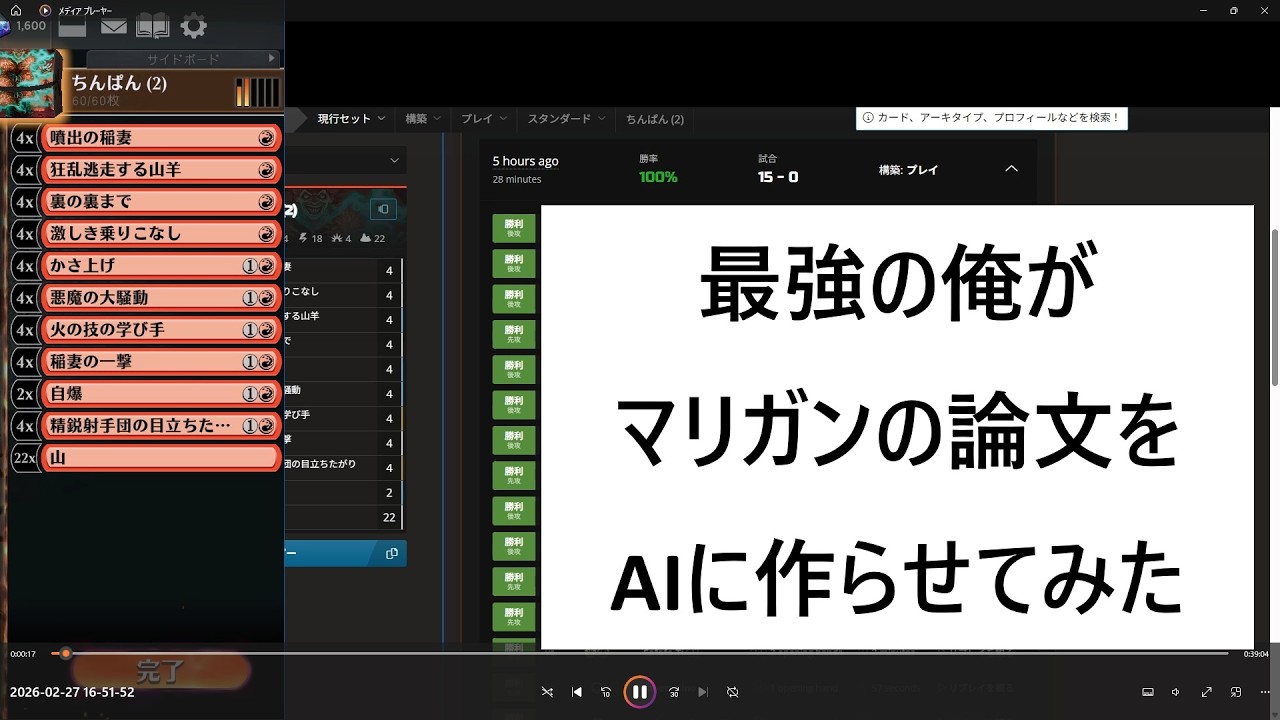
Task: Open the cast to device icon
Action: (1148, 692)
